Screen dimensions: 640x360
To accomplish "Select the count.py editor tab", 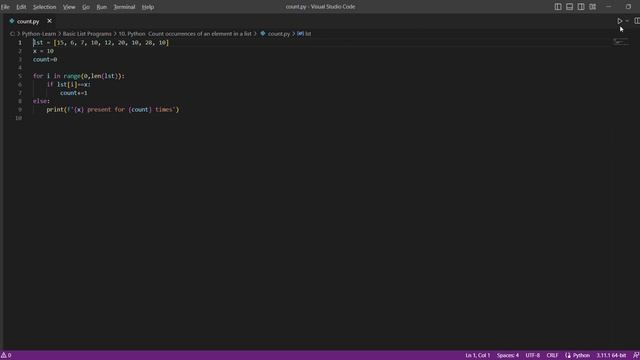I will point(28,21).
